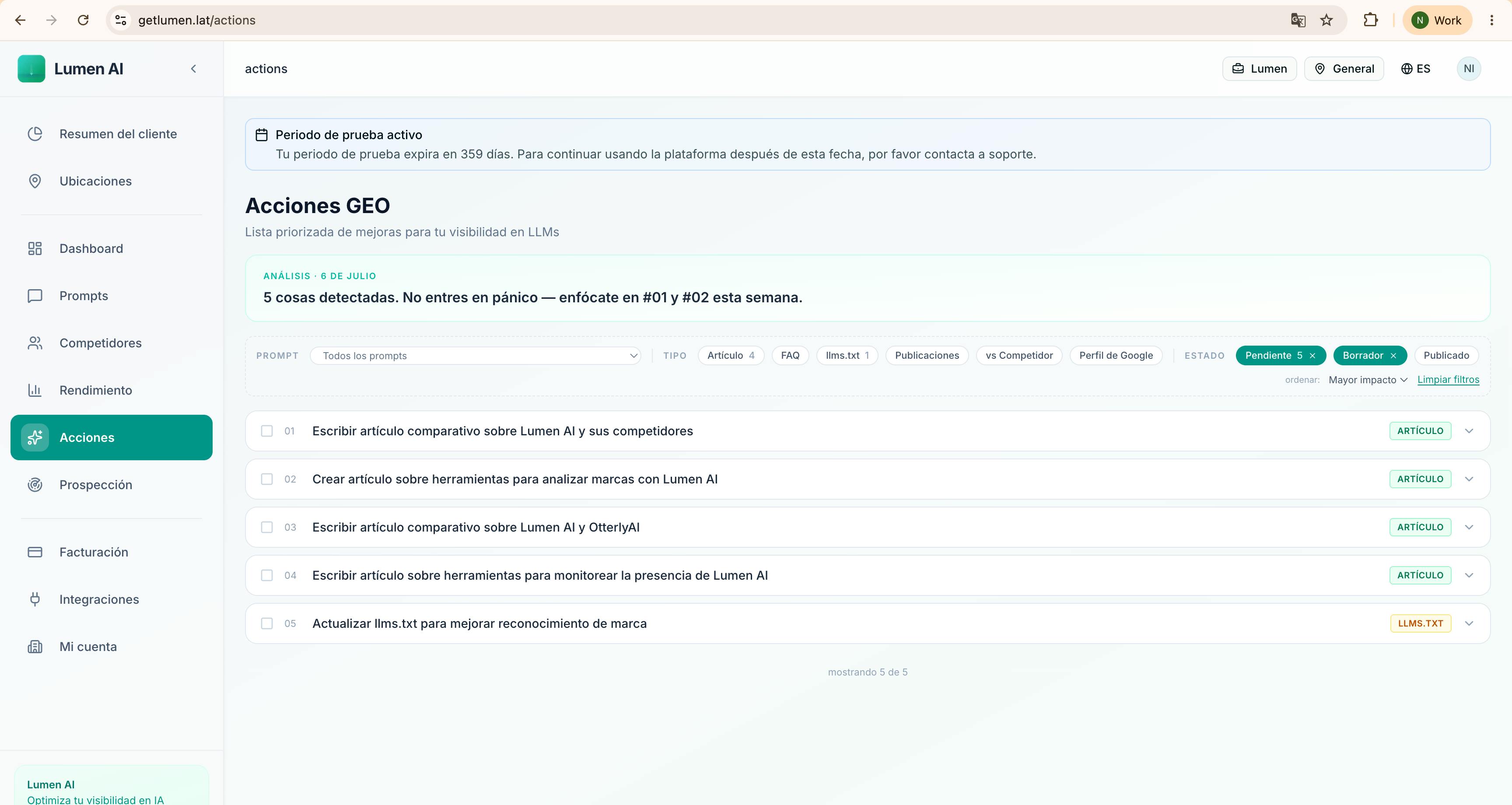Remove the Borrador filter with its X
The width and height of the screenshot is (1512, 805).
(x=1393, y=356)
